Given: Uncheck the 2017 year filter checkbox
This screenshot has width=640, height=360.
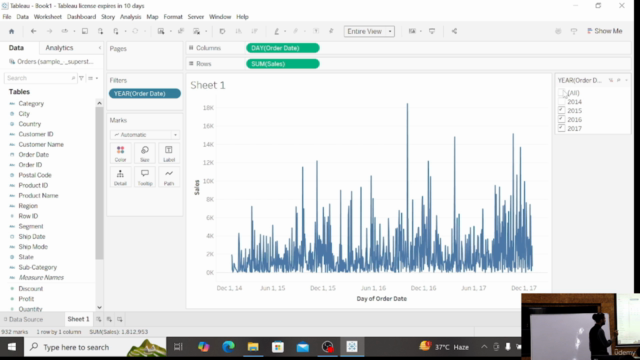Looking at the screenshot, I should point(562,128).
